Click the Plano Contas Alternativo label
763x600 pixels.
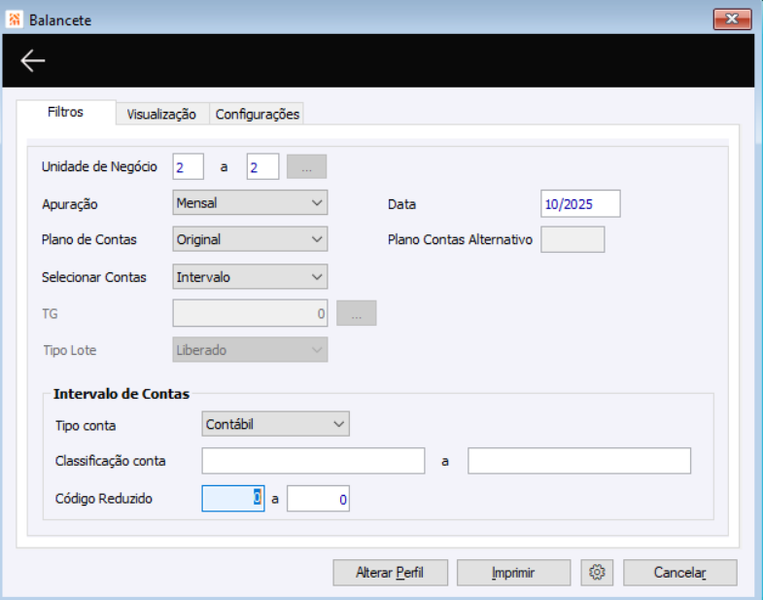tap(460, 239)
